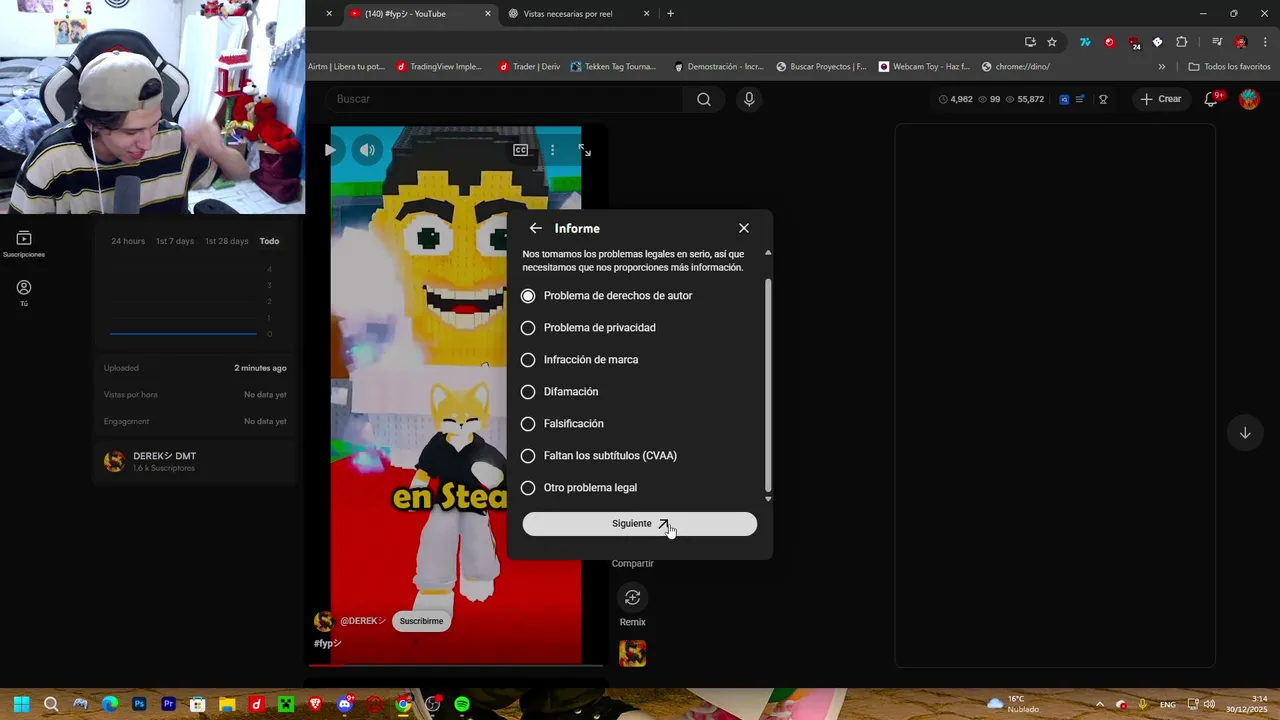The height and width of the screenshot is (720, 1280).
Task: Click the YouTube search field
Action: [x=505, y=99]
